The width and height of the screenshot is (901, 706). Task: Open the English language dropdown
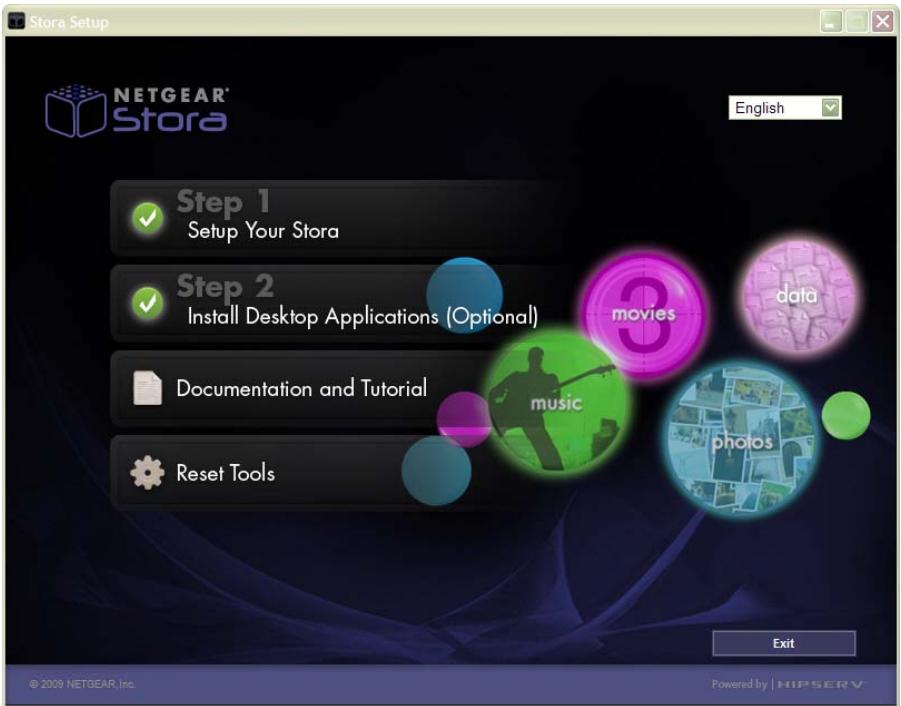pos(785,108)
